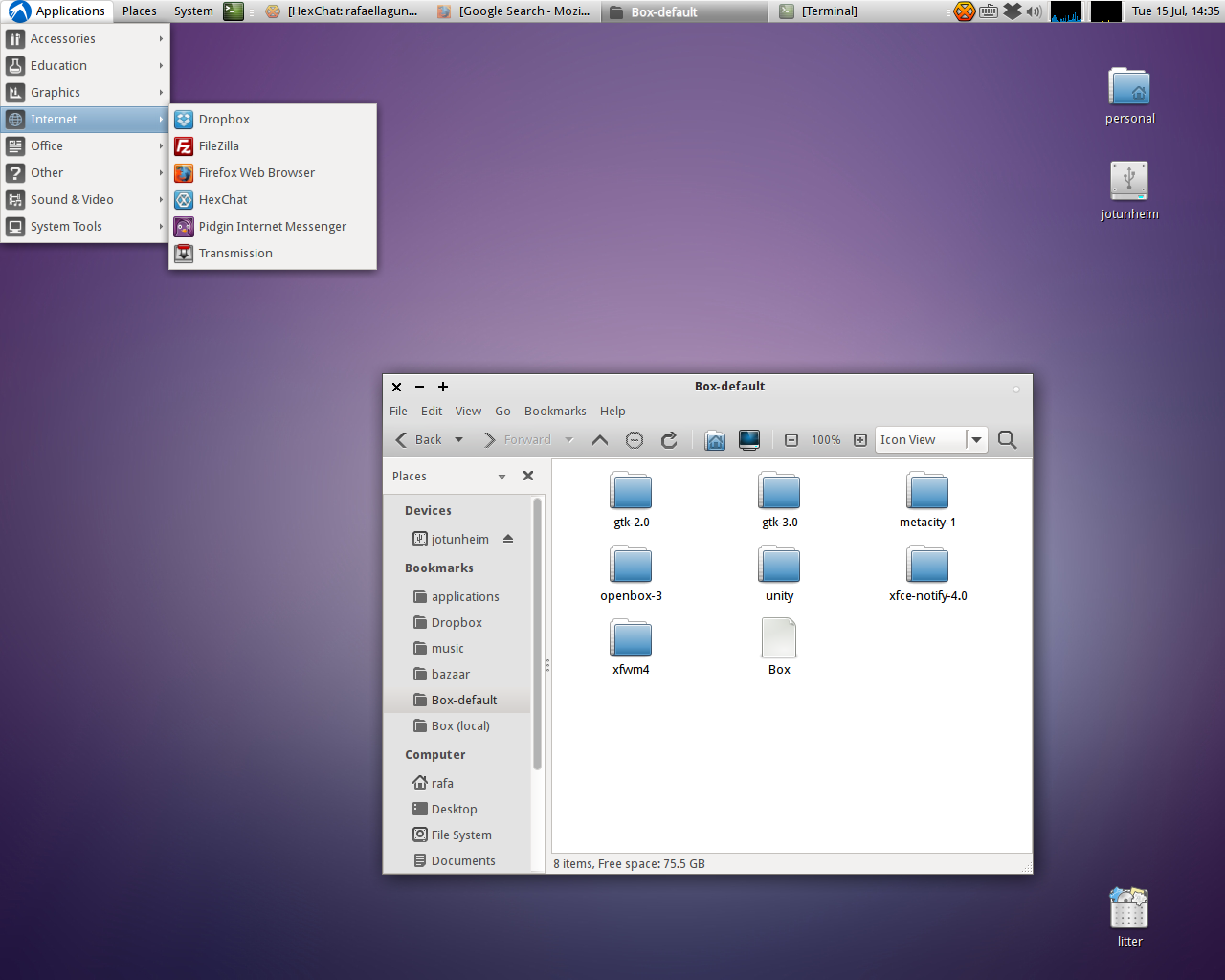Open the search magnifier icon
This screenshot has height=980, width=1225.
(1007, 440)
